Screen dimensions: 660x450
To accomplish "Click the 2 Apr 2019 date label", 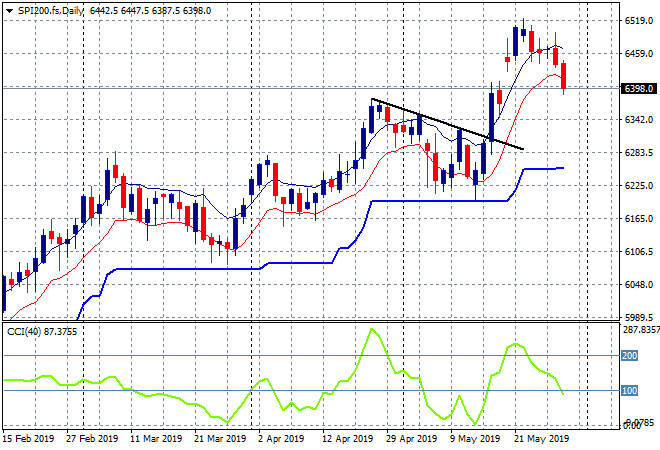I will 281,439.
